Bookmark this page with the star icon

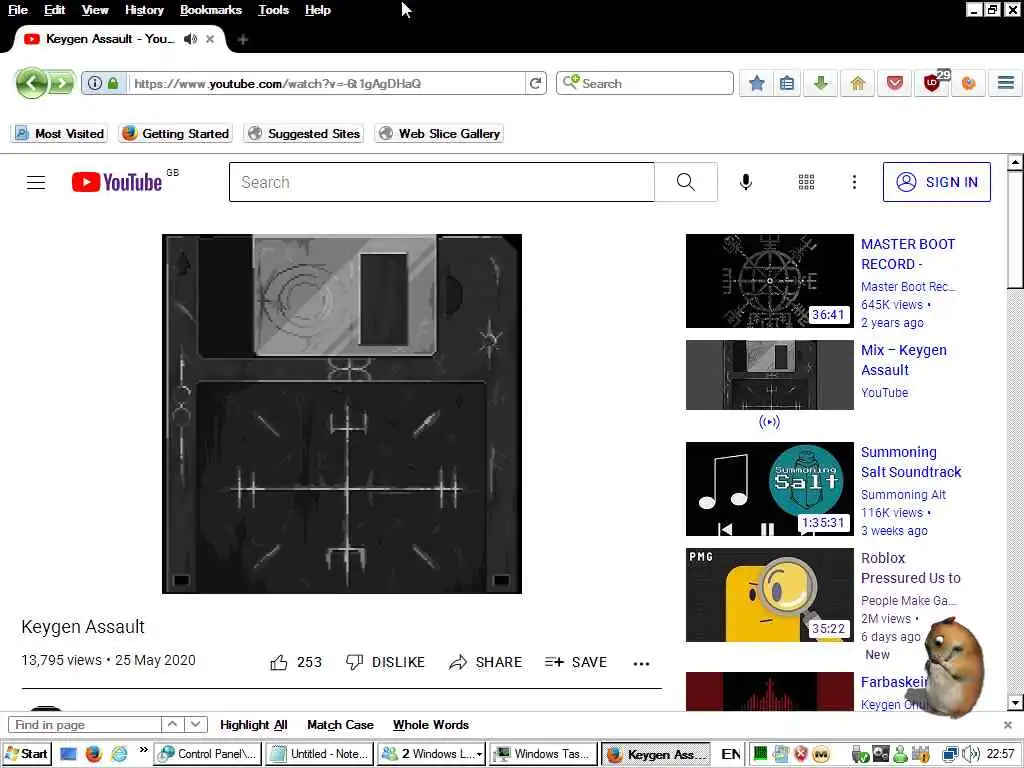[756, 84]
